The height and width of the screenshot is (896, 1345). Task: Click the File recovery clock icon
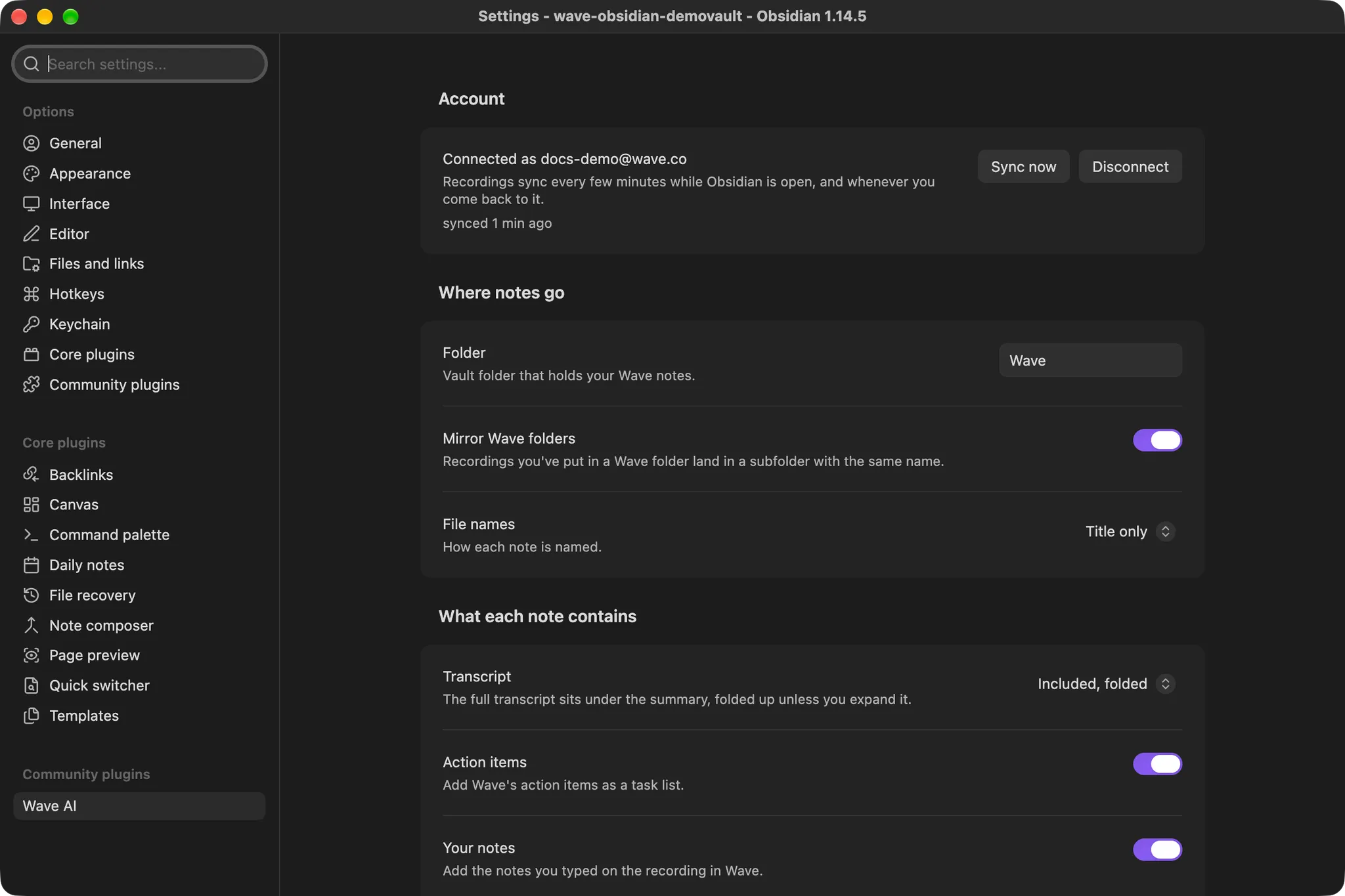(31, 595)
